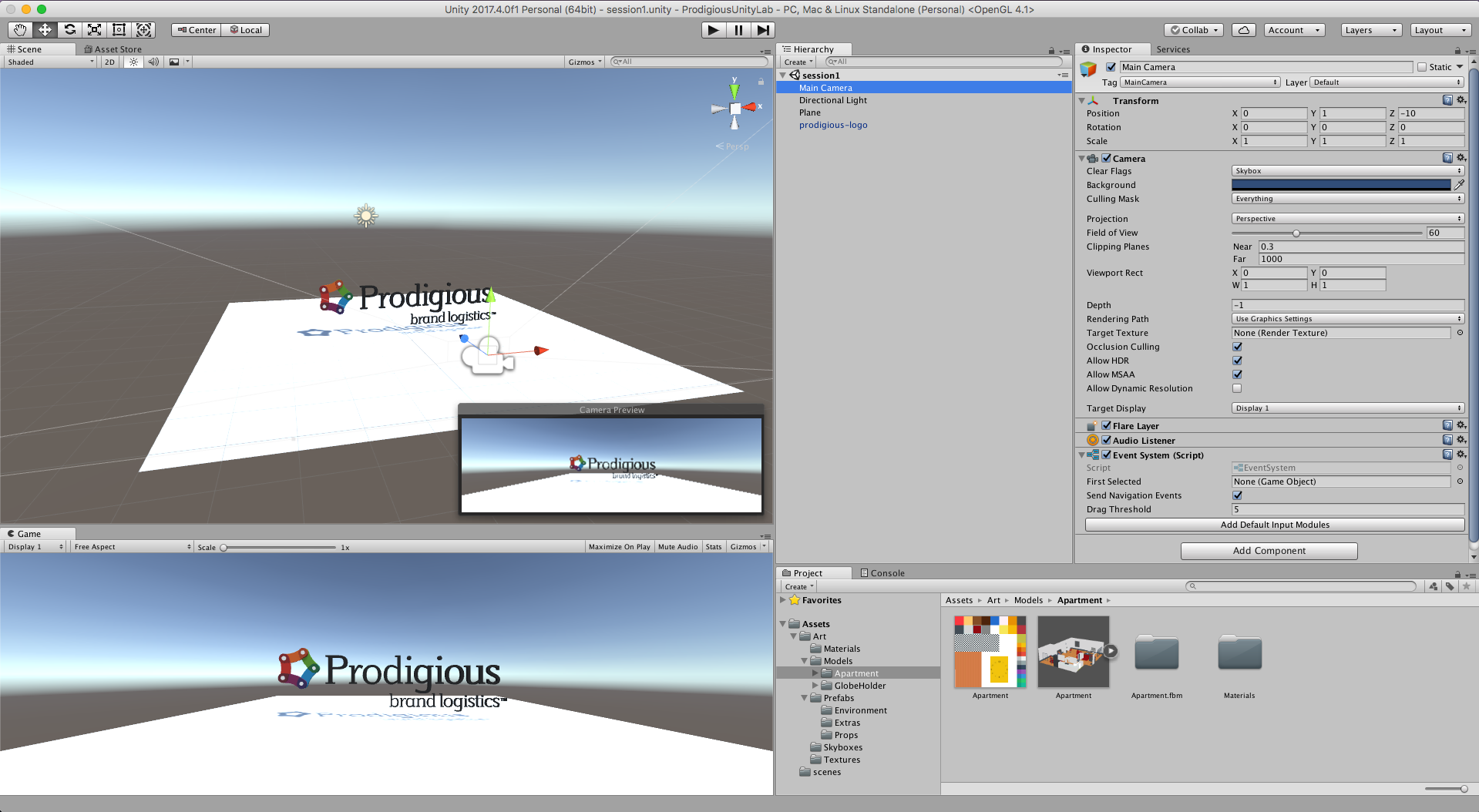Open Flare Layer settings gear
Viewport: 1479px width, 812px height.
[x=1461, y=425]
